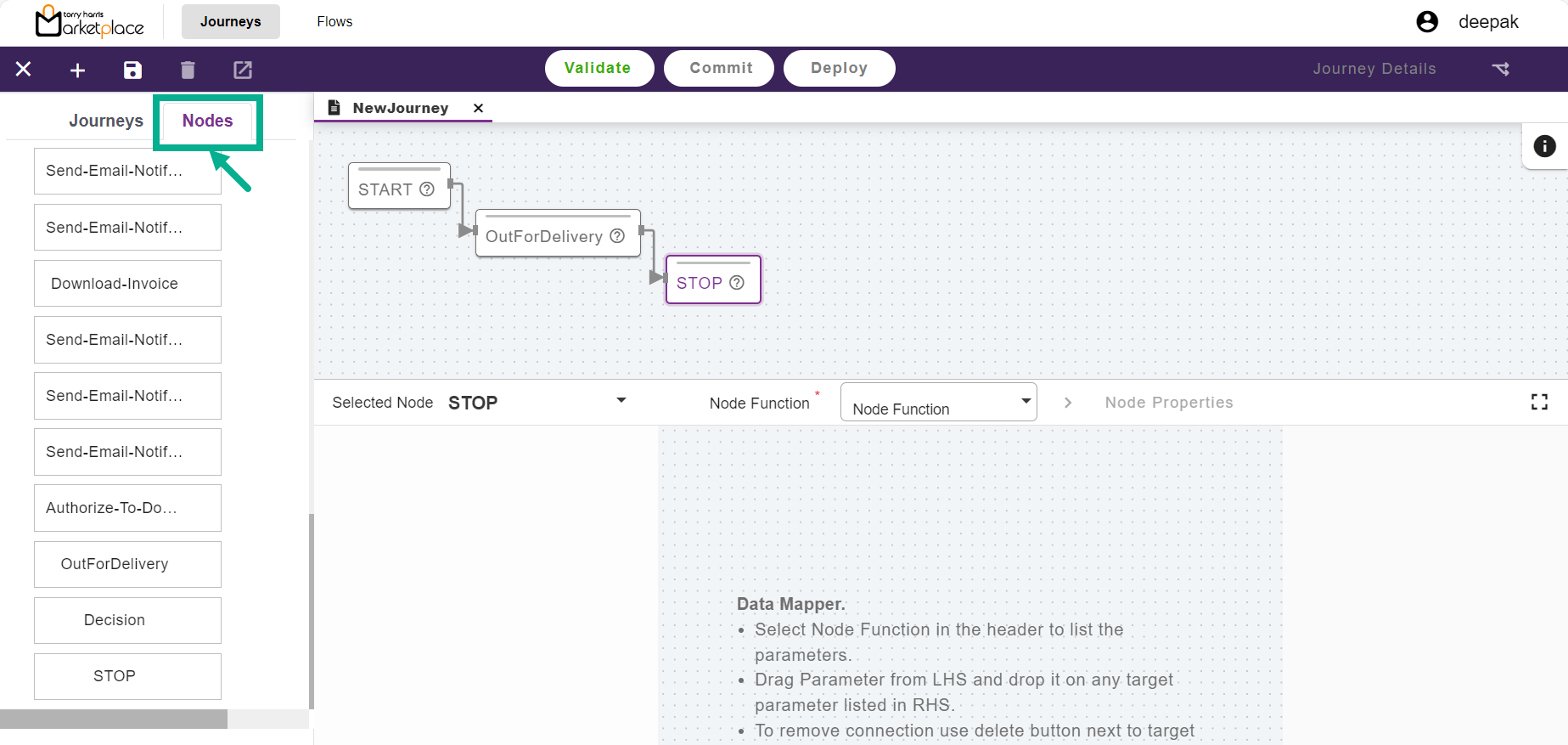Click the add new plus icon

[77, 70]
